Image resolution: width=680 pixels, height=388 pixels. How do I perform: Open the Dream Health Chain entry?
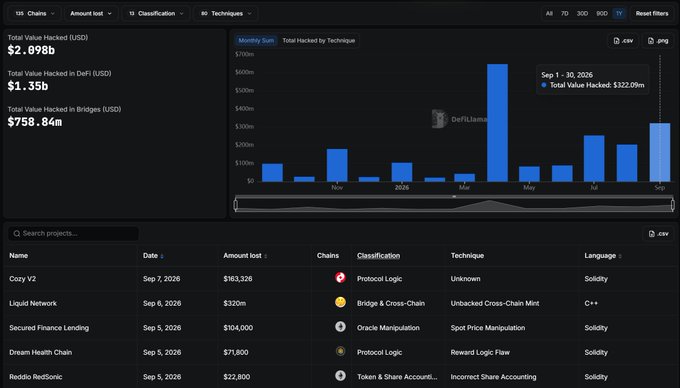[41, 352]
